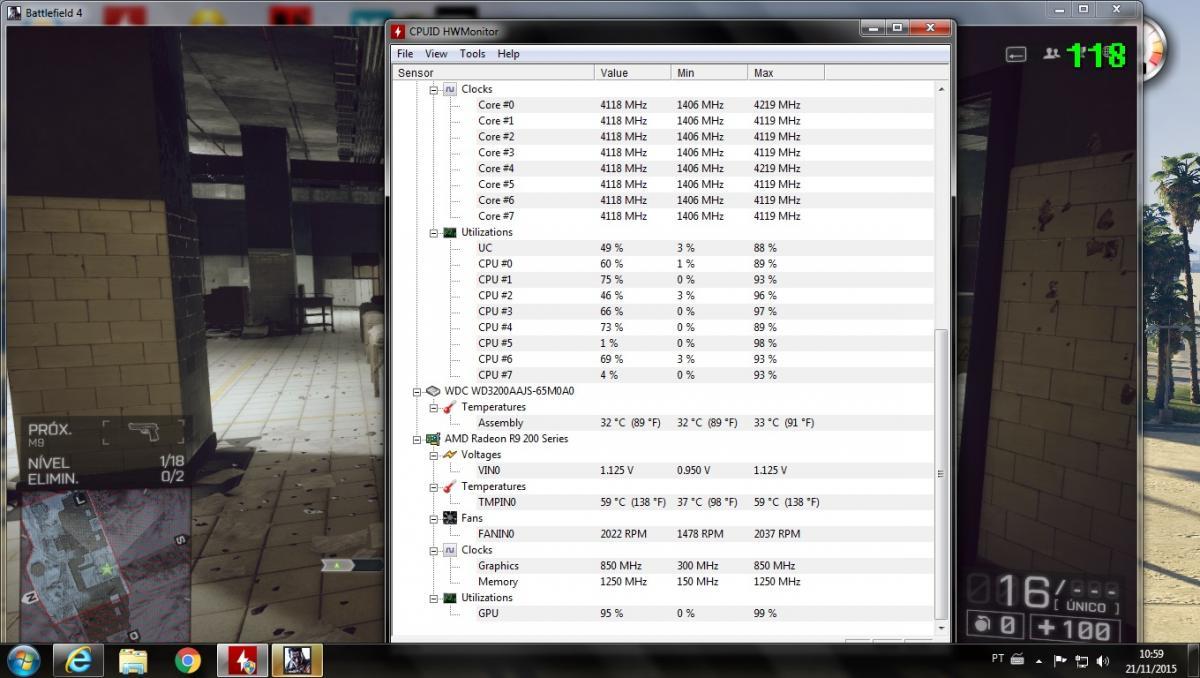Click the Max column header
1200x678 pixels.
tap(786, 73)
